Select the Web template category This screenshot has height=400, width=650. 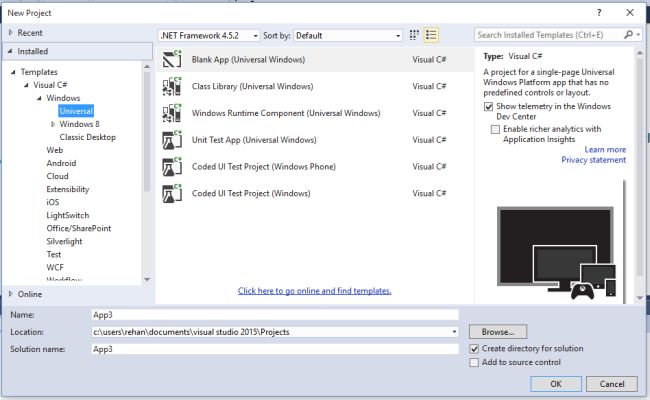pyautogui.click(x=55, y=150)
